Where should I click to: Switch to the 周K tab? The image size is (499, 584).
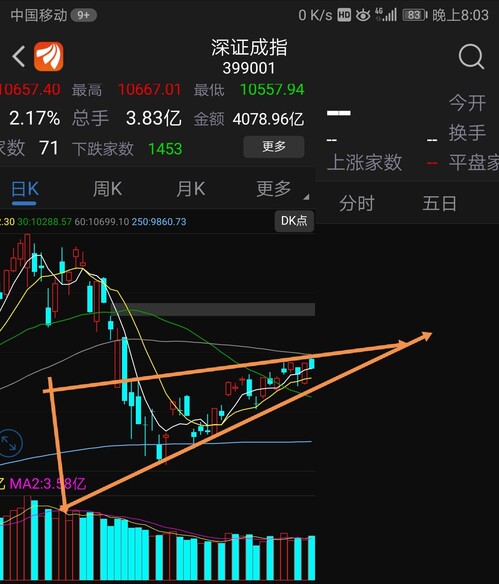tap(108, 189)
